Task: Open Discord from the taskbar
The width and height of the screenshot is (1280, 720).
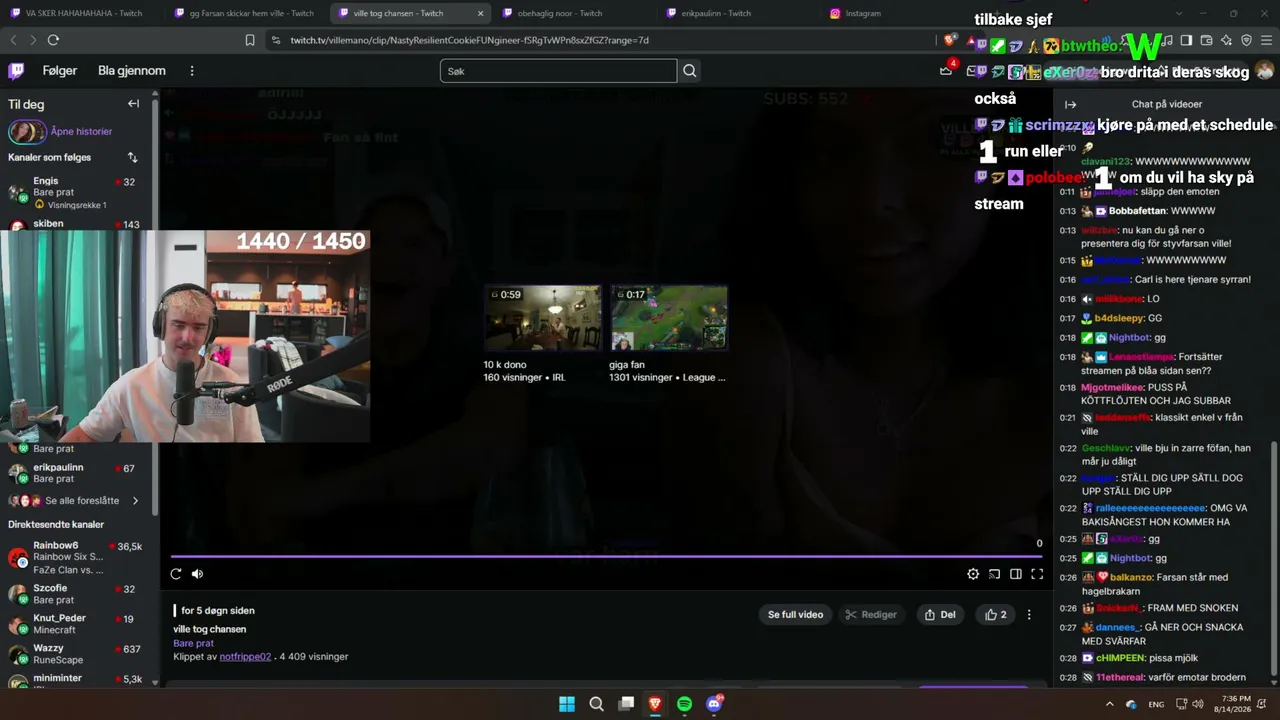Action: [x=714, y=704]
